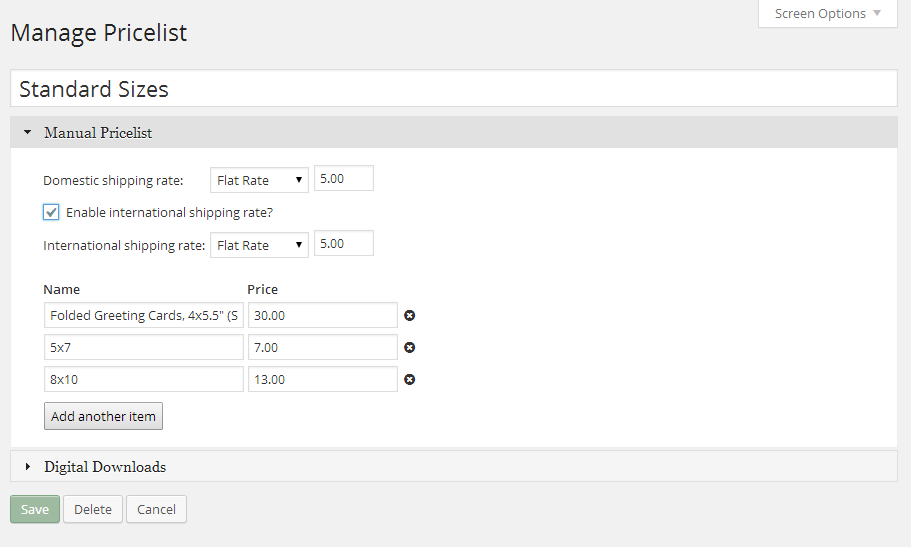Click the Price column header
911x547 pixels.
(263, 289)
